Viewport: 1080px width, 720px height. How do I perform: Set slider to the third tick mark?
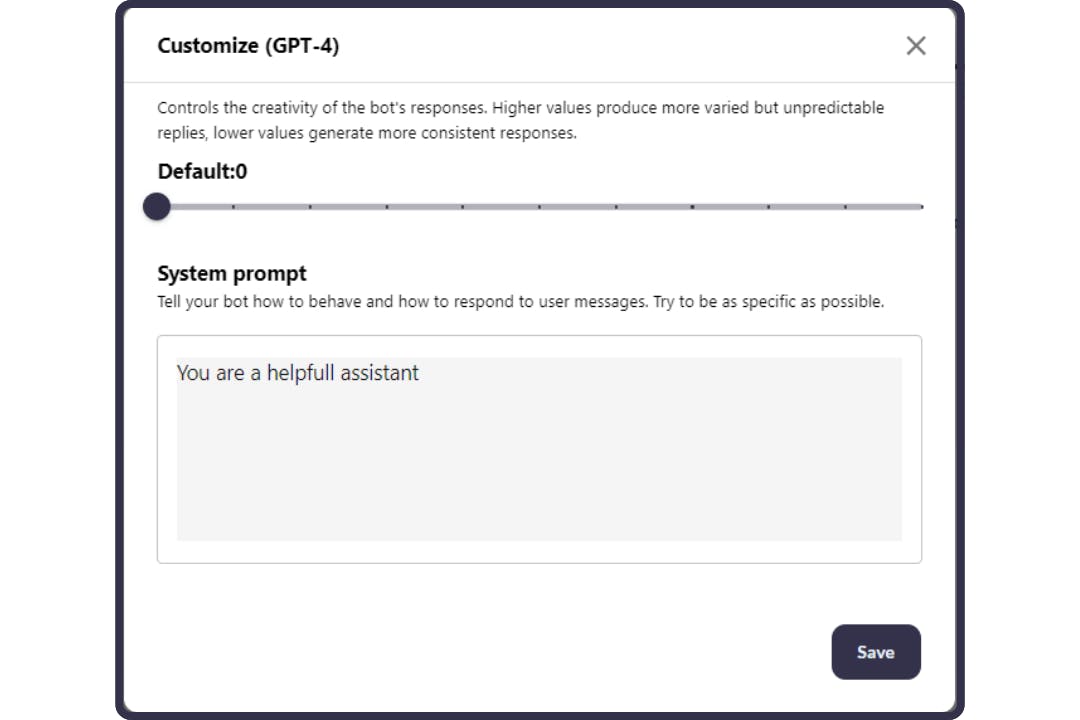(310, 207)
